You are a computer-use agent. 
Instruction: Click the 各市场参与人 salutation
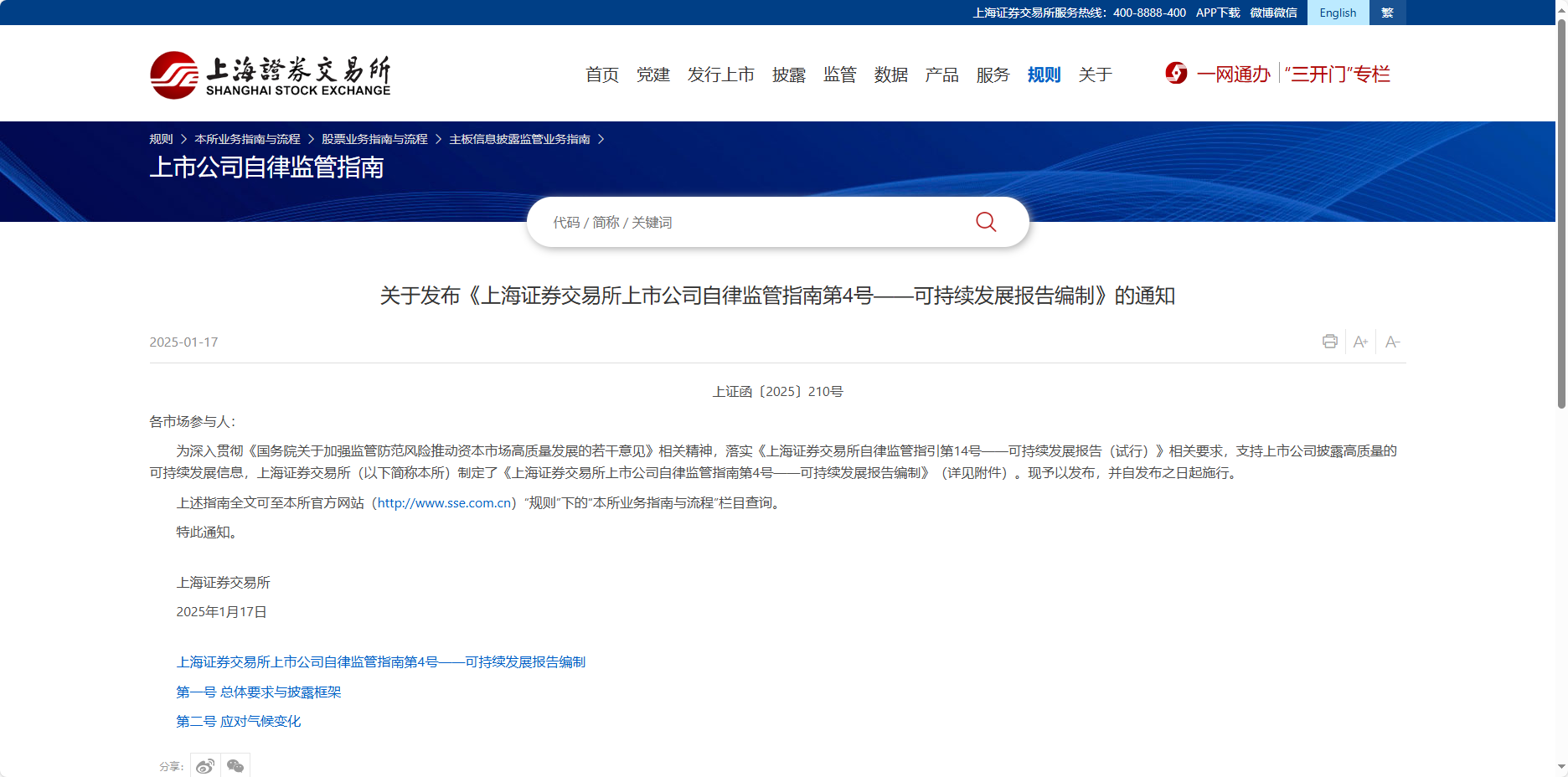pos(193,422)
